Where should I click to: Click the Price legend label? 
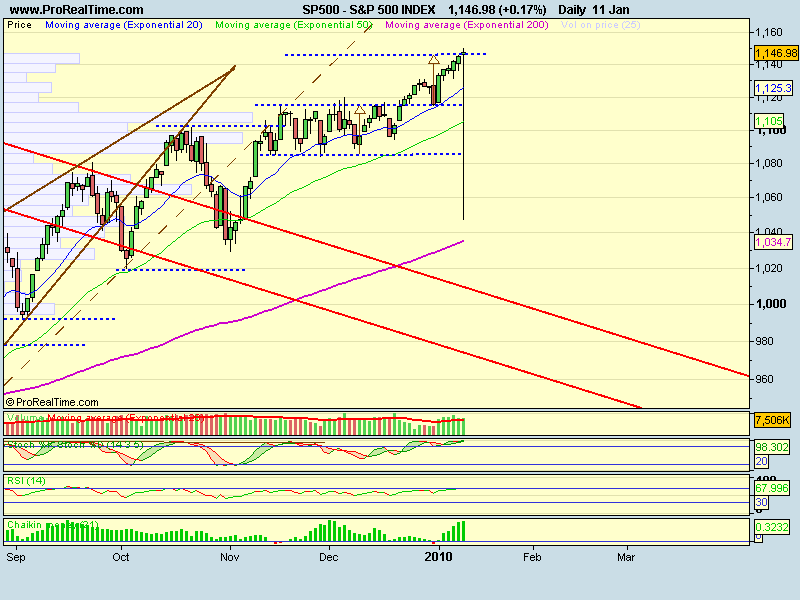coord(19,25)
